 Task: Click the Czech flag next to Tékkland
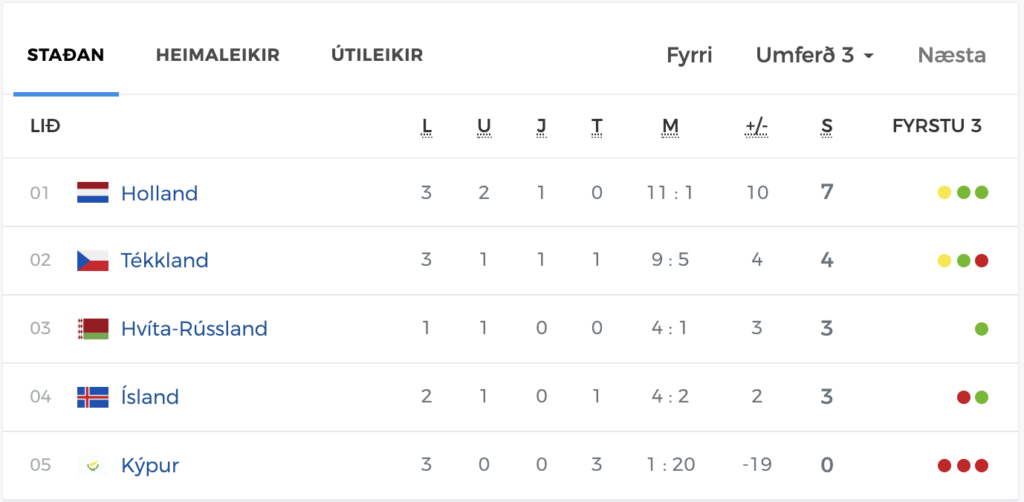point(93,260)
